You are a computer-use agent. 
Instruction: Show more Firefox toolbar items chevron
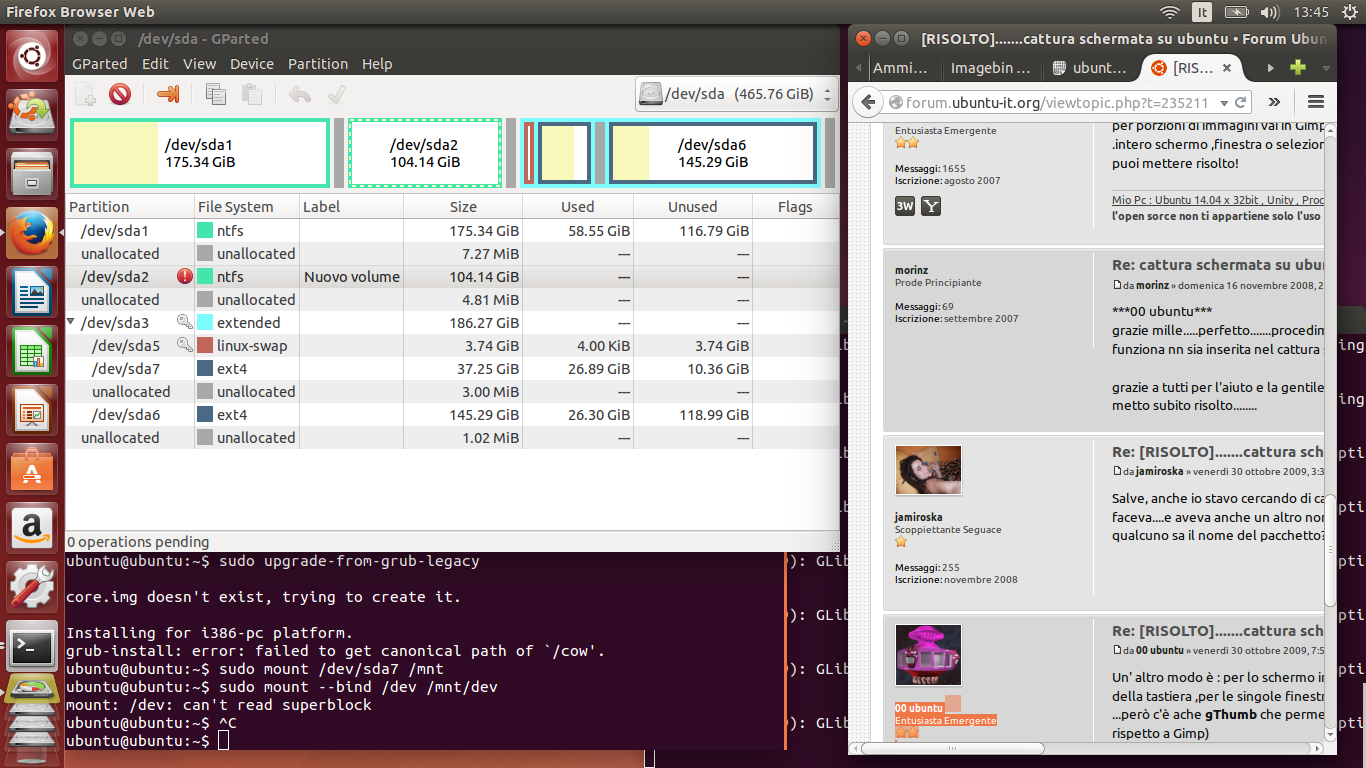(1274, 102)
